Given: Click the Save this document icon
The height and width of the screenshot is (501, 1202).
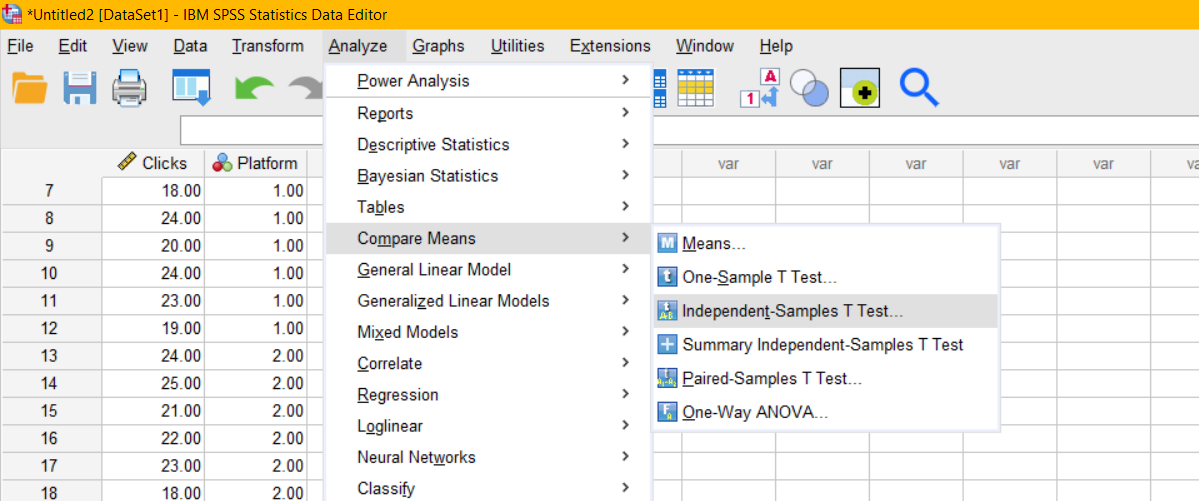Looking at the screenshot, I should (80, 89).
